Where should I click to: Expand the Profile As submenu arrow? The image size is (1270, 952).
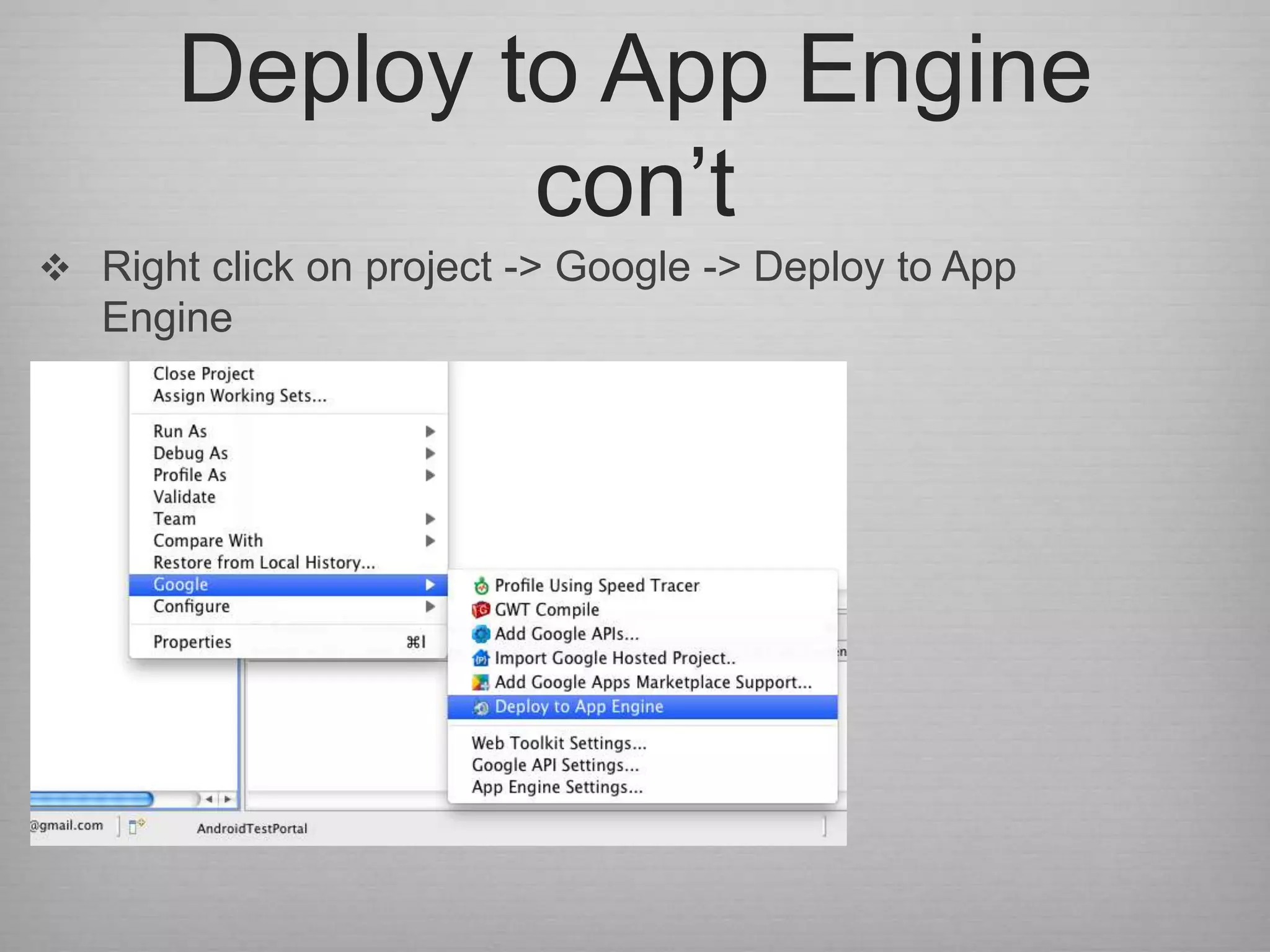click(x=430, y=475)
